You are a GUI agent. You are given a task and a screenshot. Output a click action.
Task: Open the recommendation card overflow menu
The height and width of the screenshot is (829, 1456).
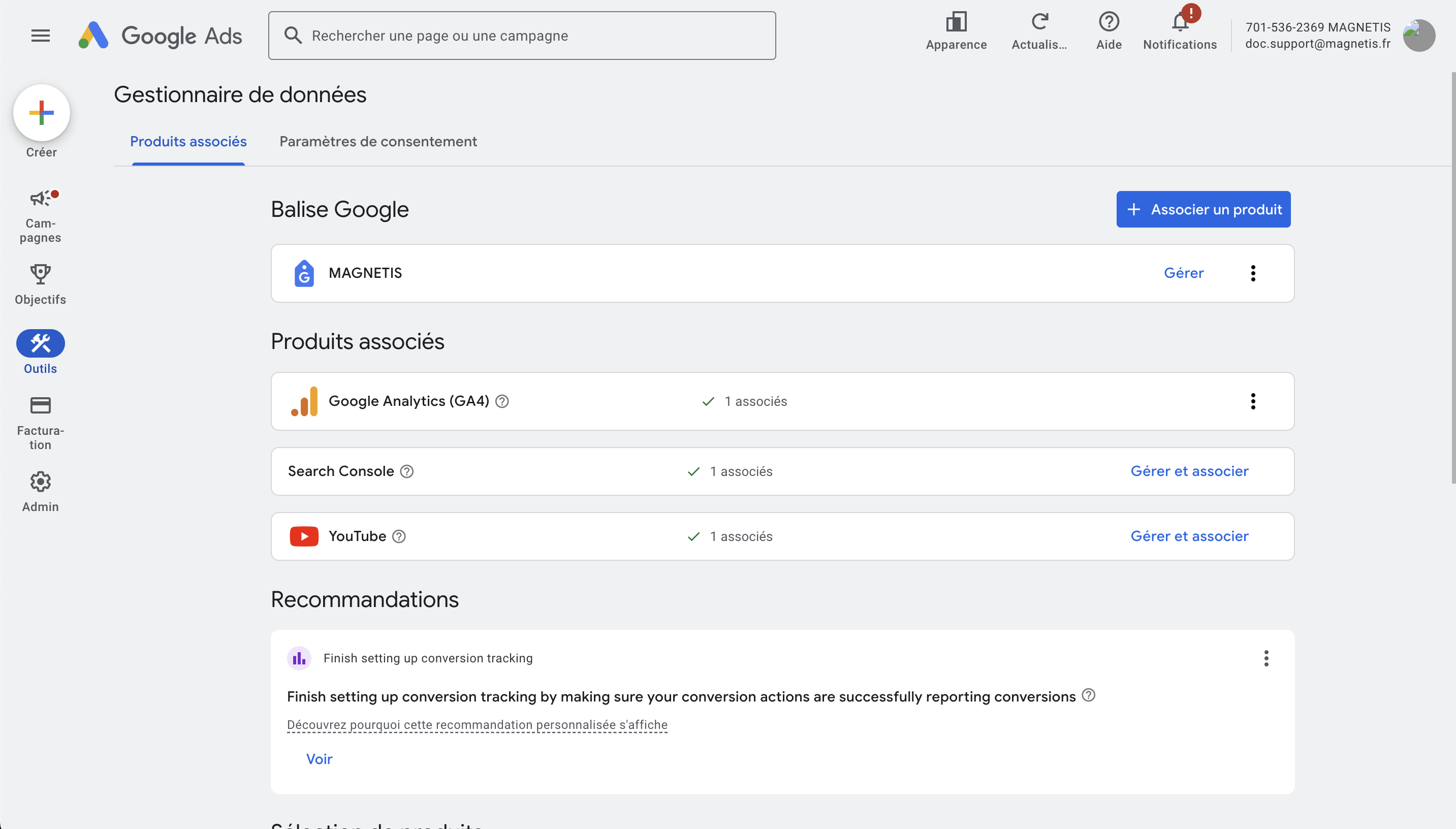1266,658
